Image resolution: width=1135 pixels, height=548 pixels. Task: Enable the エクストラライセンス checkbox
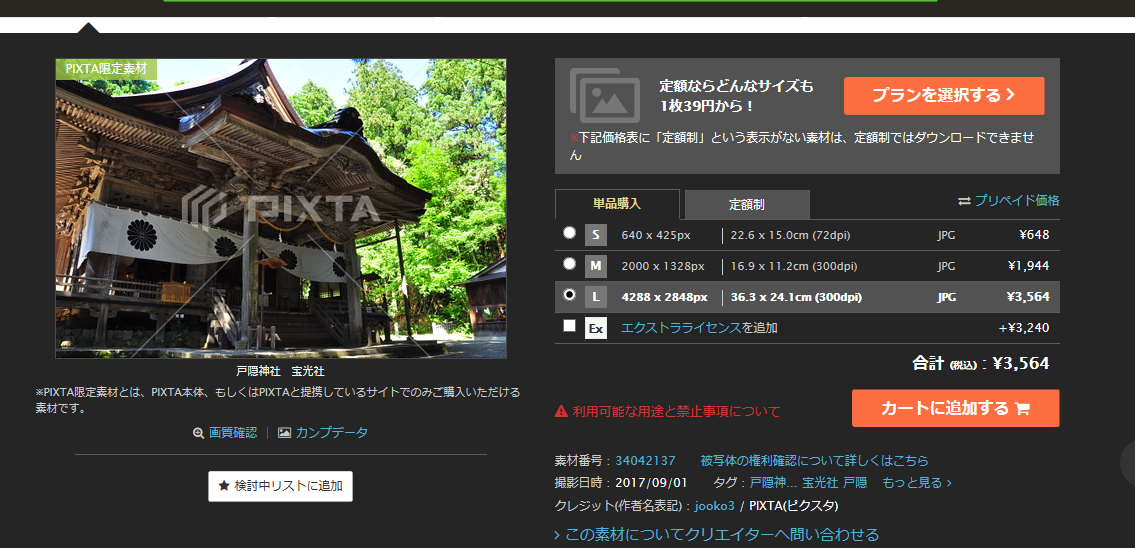[x=569, y=326]
